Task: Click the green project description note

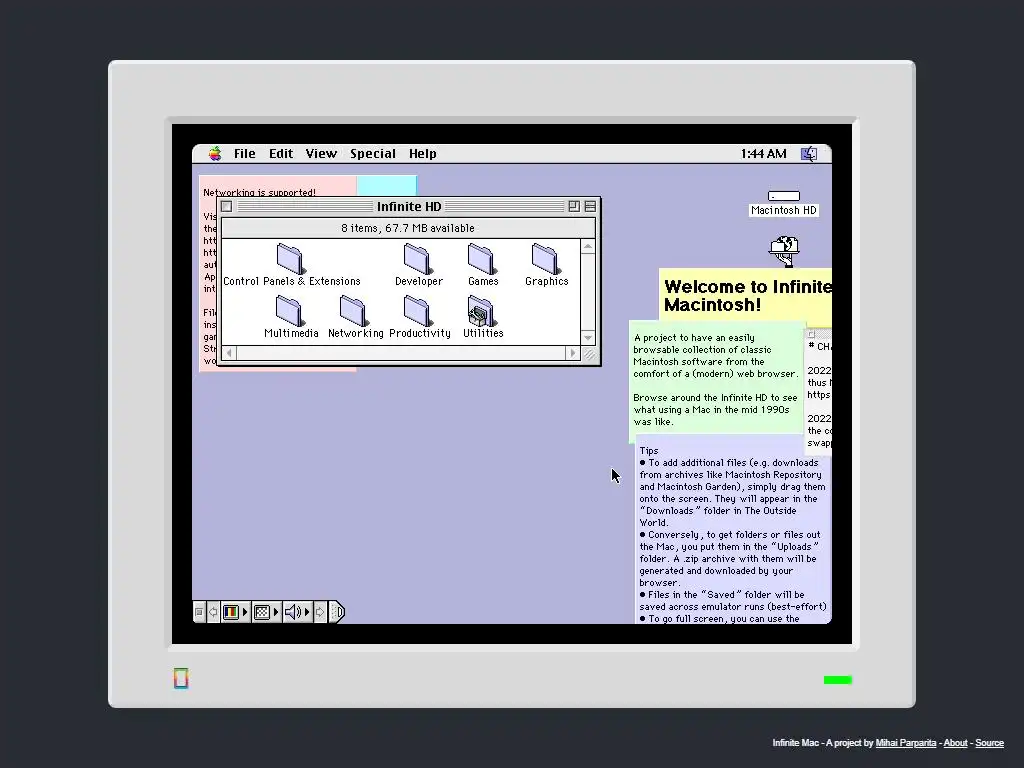Action: click(x=716, y=382)
